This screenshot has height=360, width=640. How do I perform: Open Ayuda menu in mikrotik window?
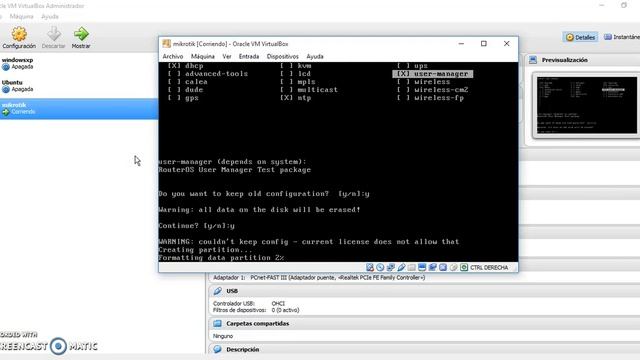315,56
